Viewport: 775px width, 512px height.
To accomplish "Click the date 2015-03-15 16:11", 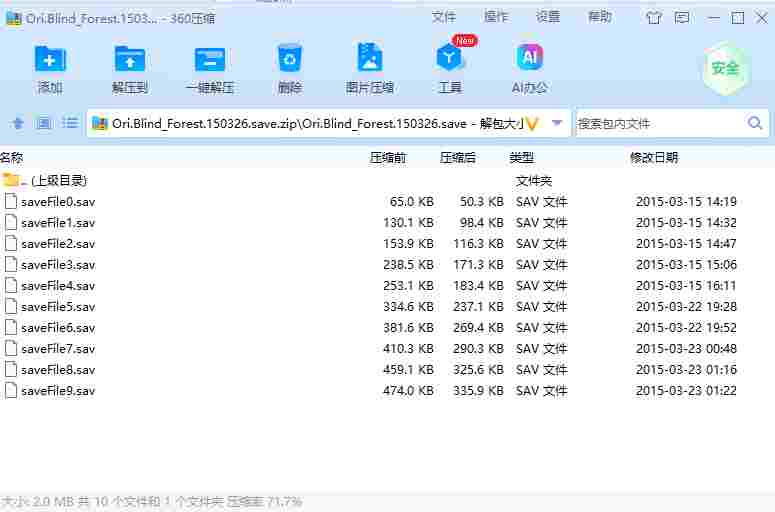I will (x=686, y=286).
